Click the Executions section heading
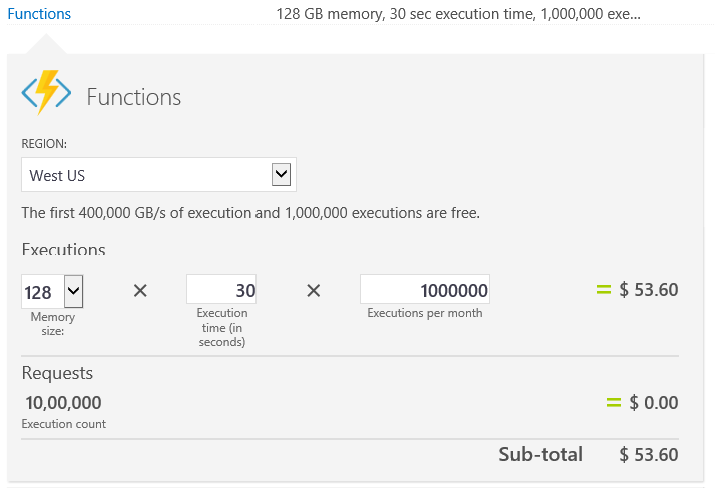The width and height of the screenshot is (715, 488). coord(63,249)
